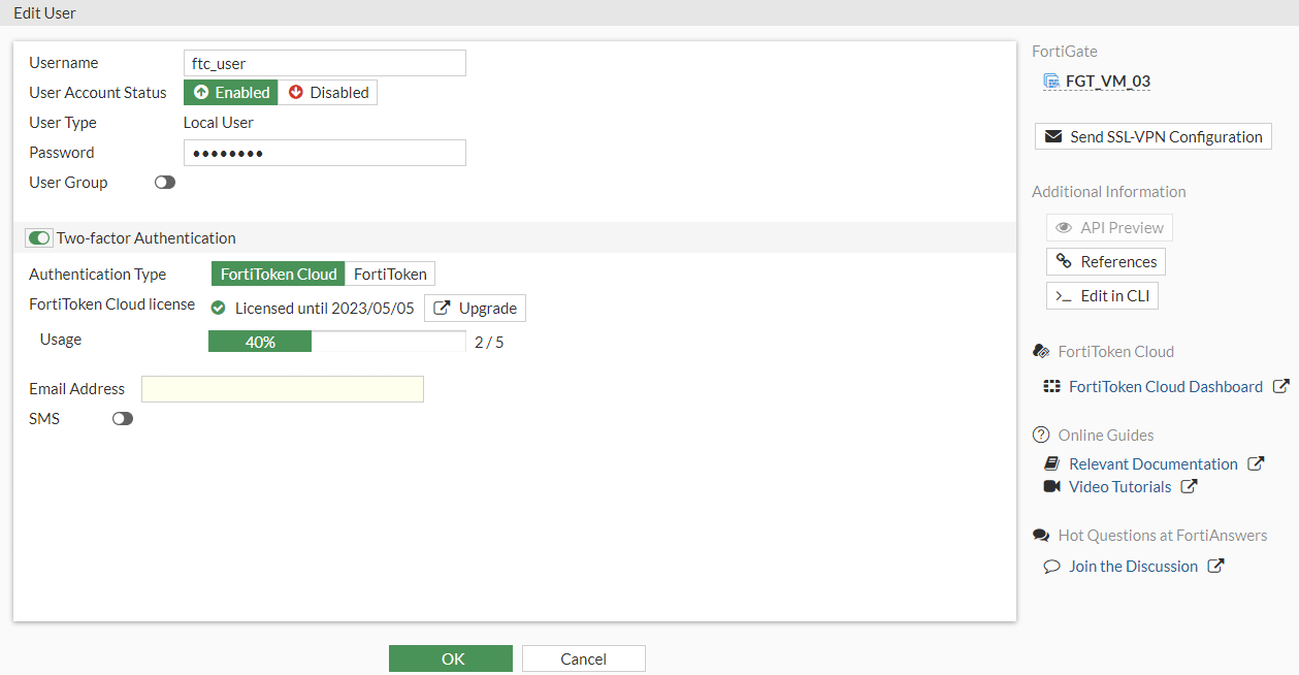Turn on the User Group toggle

click(164, 182)
